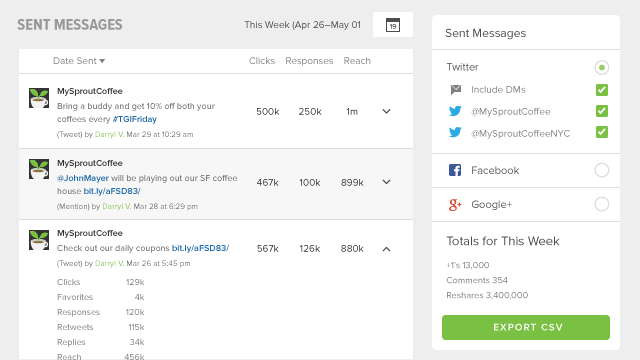Open the @JohnMayer mention link
640x360 pixels.
pyautogui.click(x=83, y=178)
